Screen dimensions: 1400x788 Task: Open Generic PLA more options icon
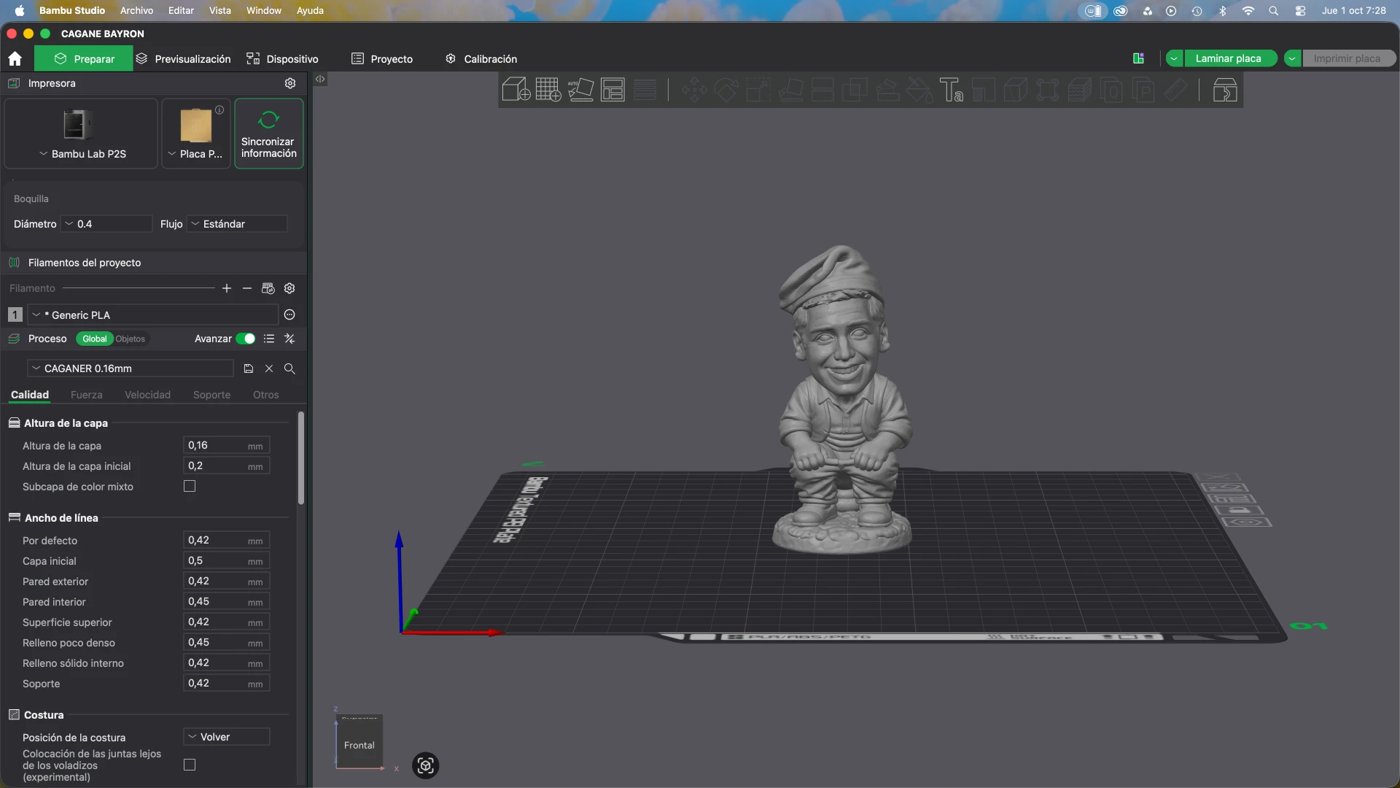(x=289, y=315)
